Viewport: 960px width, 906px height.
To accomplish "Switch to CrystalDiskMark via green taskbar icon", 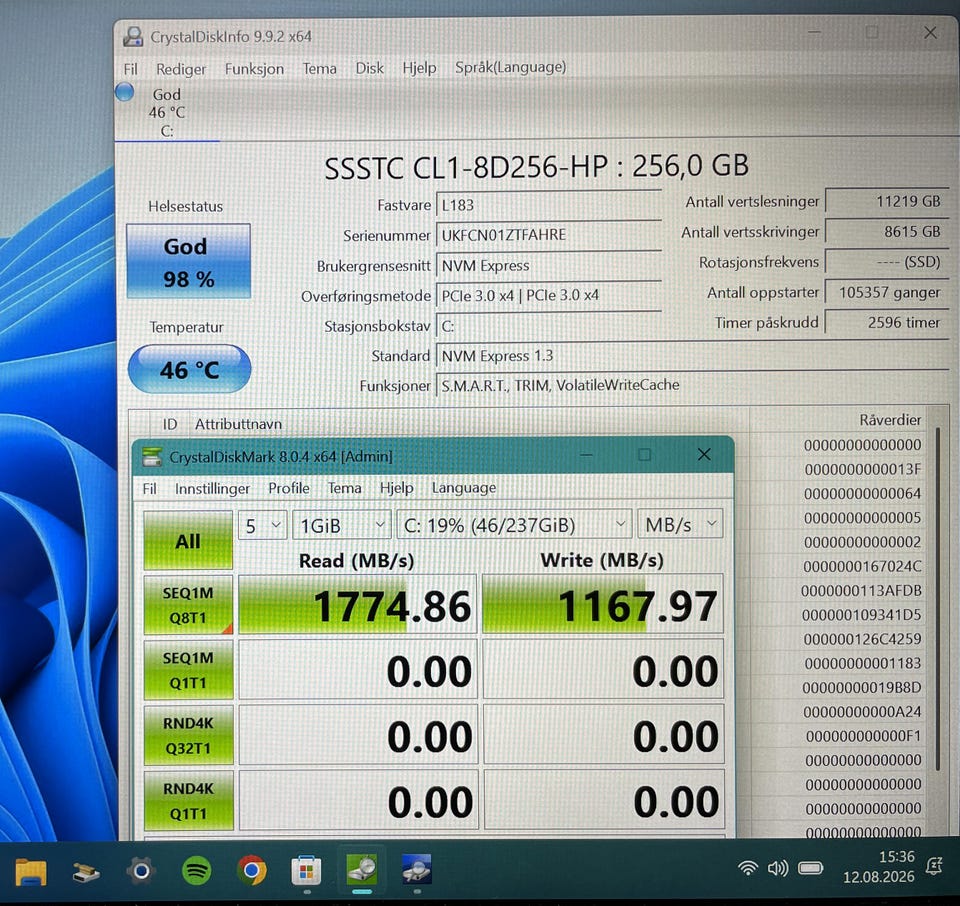I will click(x=361, y=869).
